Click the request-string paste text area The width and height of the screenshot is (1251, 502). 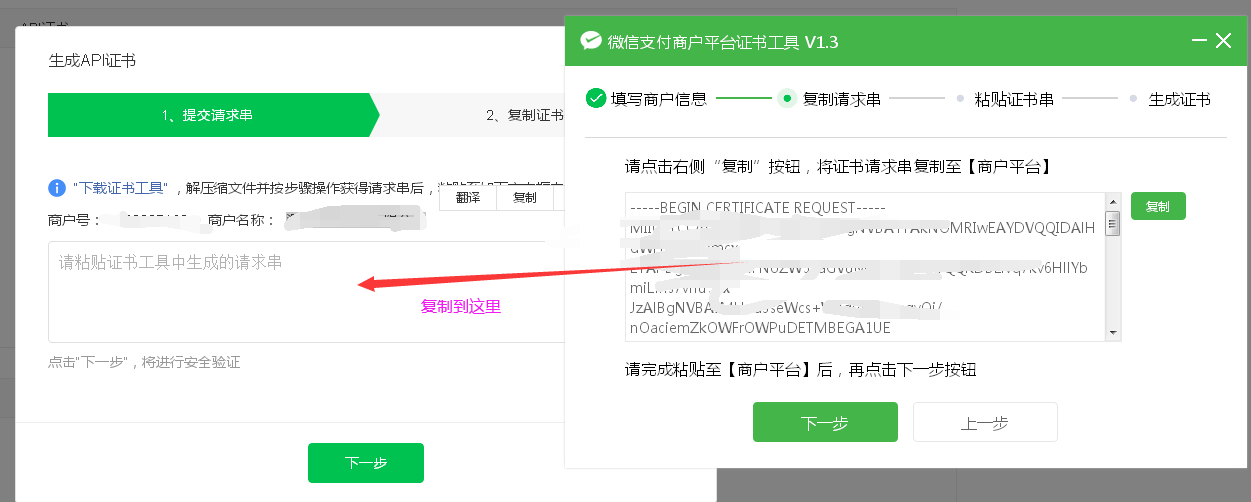pyautogui.click(x=306, y=291)
